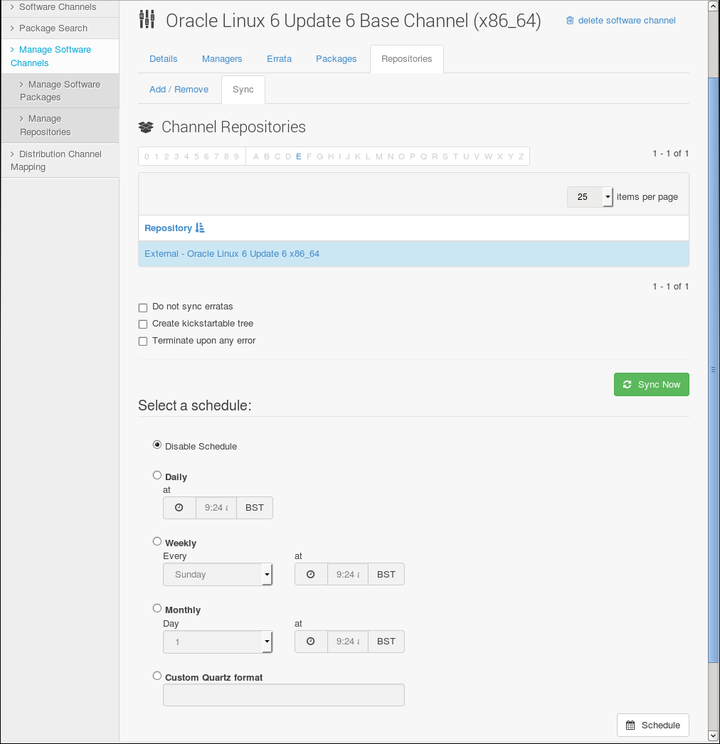The height and width of the screenshot is (744, 720).
Task: Expand Software Channels in sidebar
Action: click(x=57, y=7)
